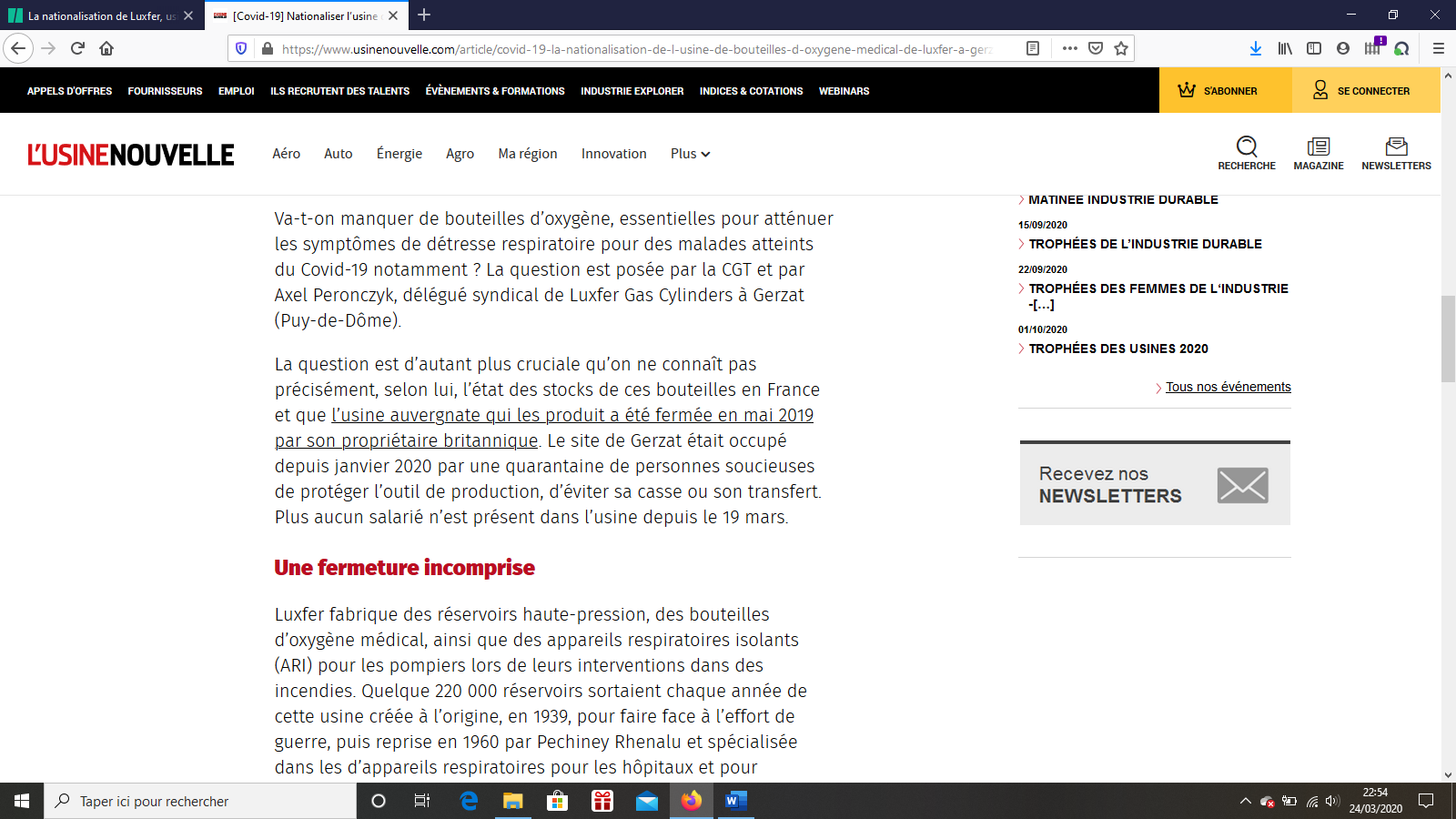Open the Firefox home page
The image size is (1456, 819).
(106, 48)
